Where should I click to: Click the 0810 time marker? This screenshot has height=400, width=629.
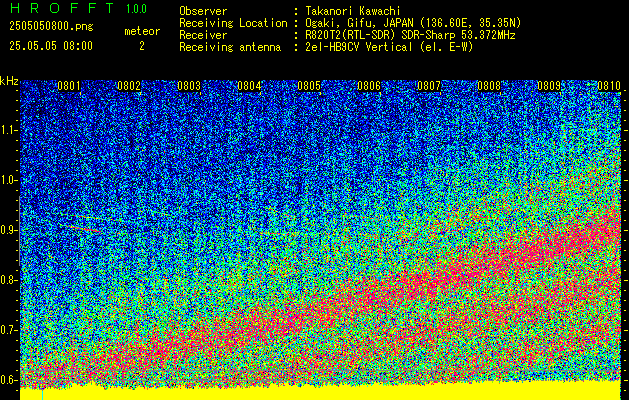609,86
